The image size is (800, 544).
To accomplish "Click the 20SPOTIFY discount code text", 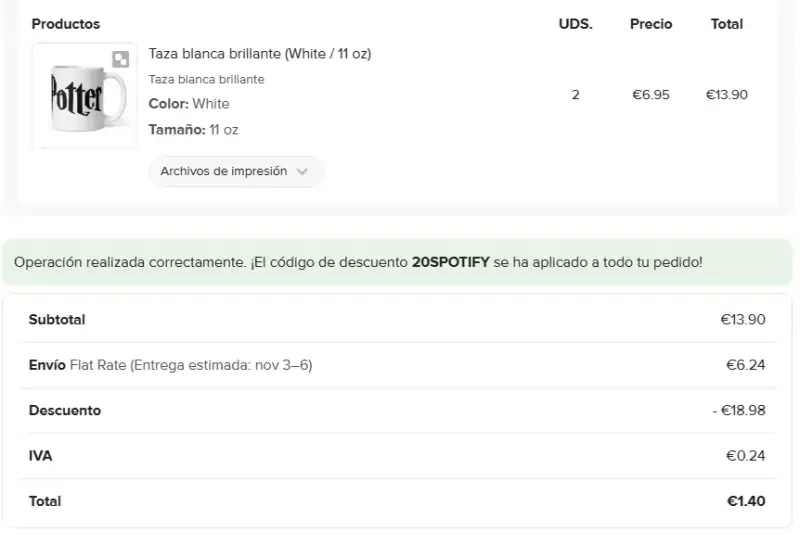I will coord(451,262).
